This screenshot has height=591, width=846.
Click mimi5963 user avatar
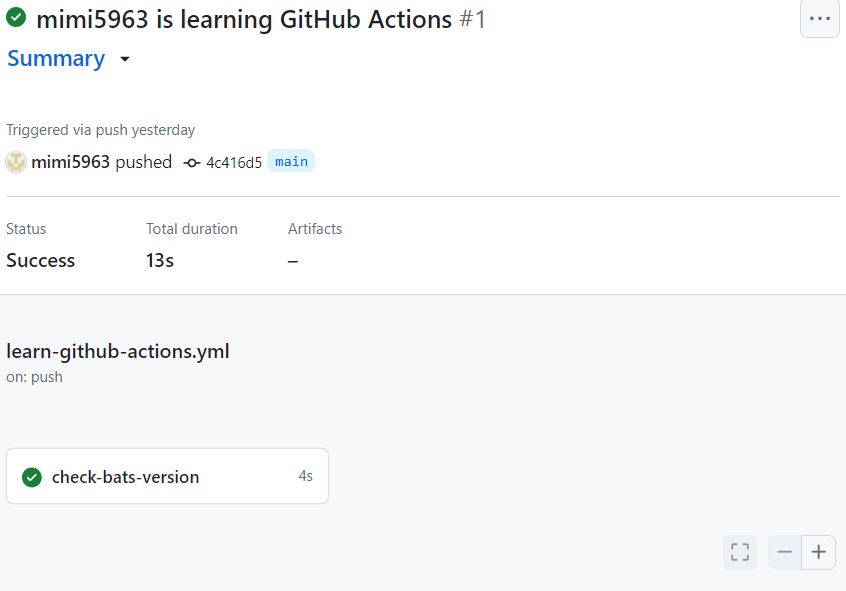coord(16,162)
